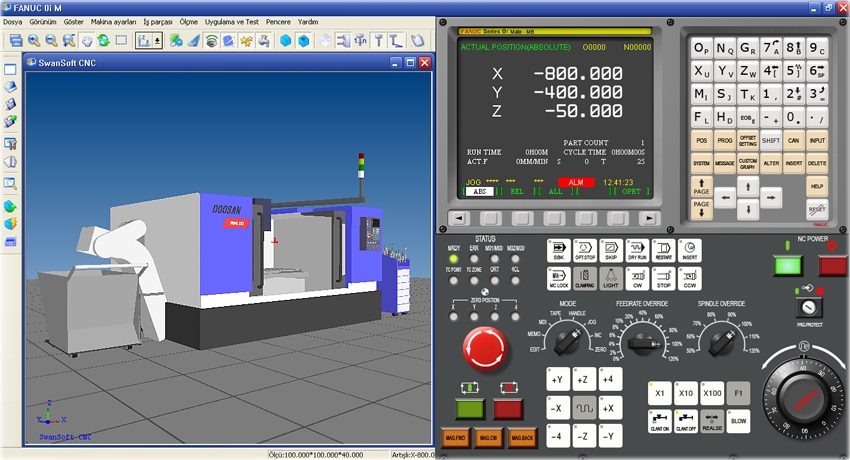This screenshot has width=850, height=460.
Task: Click the -X jog axis key
Action: pyautogui.click(x=557, y=408)
